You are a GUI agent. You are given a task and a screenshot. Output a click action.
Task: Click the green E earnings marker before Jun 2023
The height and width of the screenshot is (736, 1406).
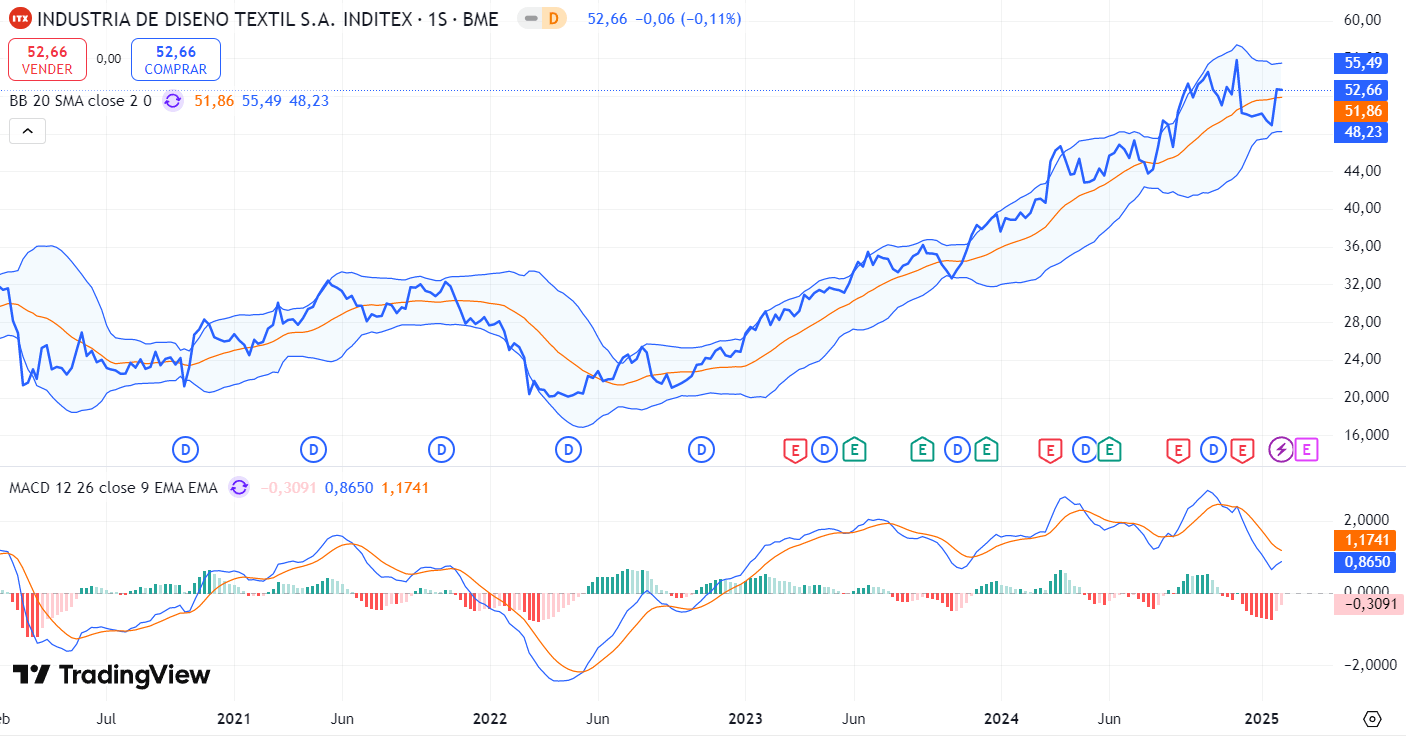click(x=854, y=450)
